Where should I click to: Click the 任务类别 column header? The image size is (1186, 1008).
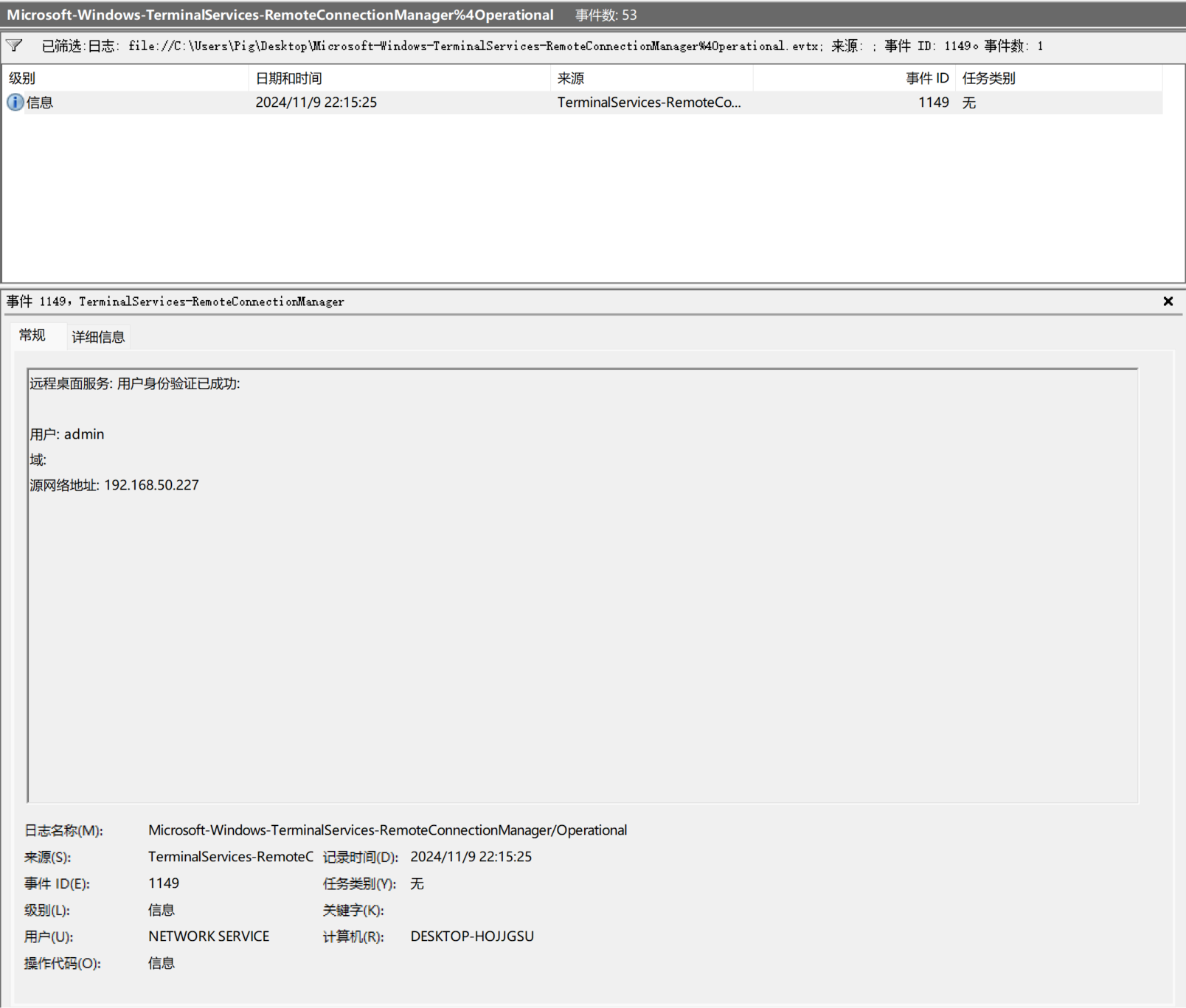pos(988,78)
